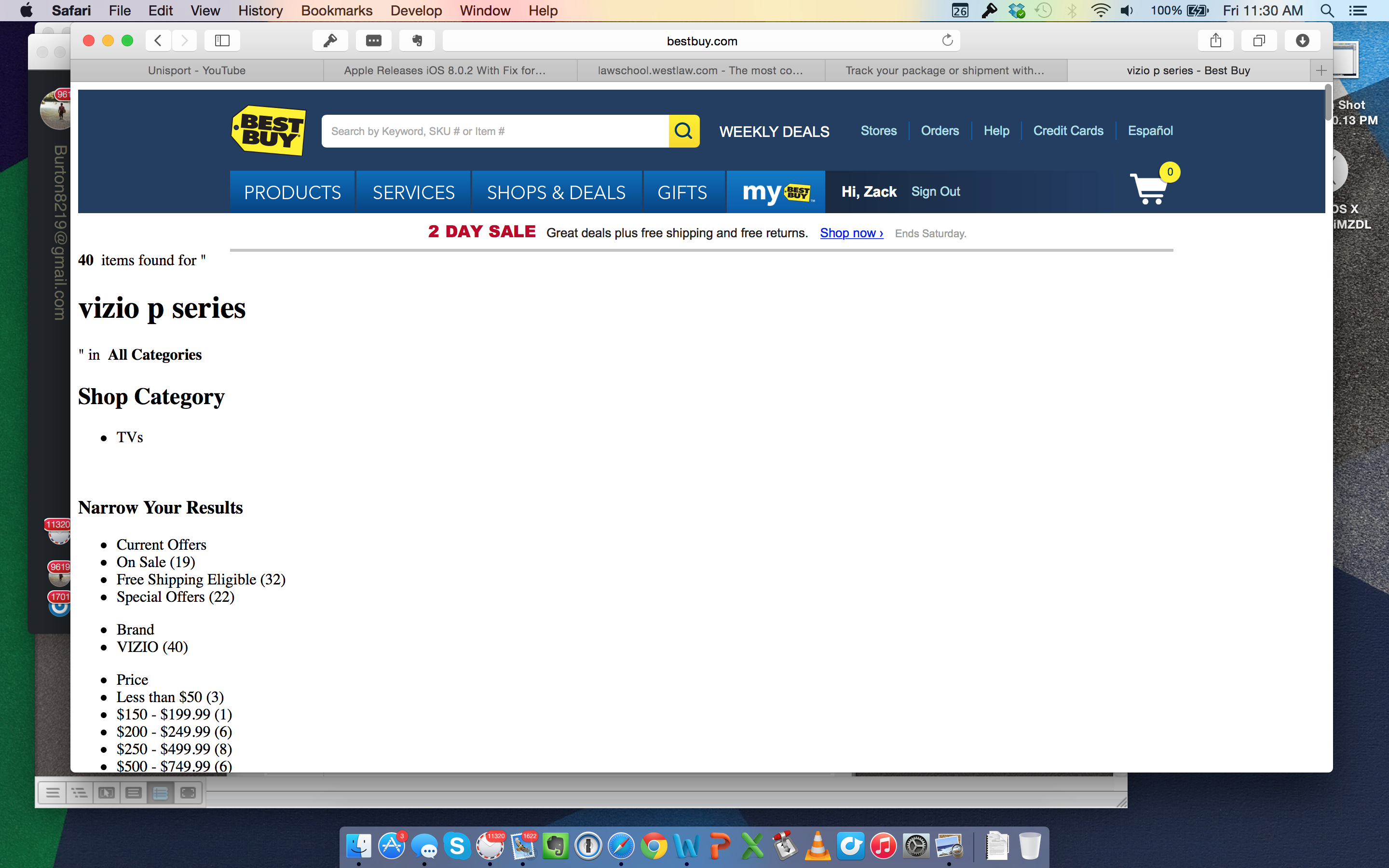Image resolution: width=1389 pixels, height=868 pixels.
Task: Launch Google Chrome from the Dock
Action: [654, 846]
